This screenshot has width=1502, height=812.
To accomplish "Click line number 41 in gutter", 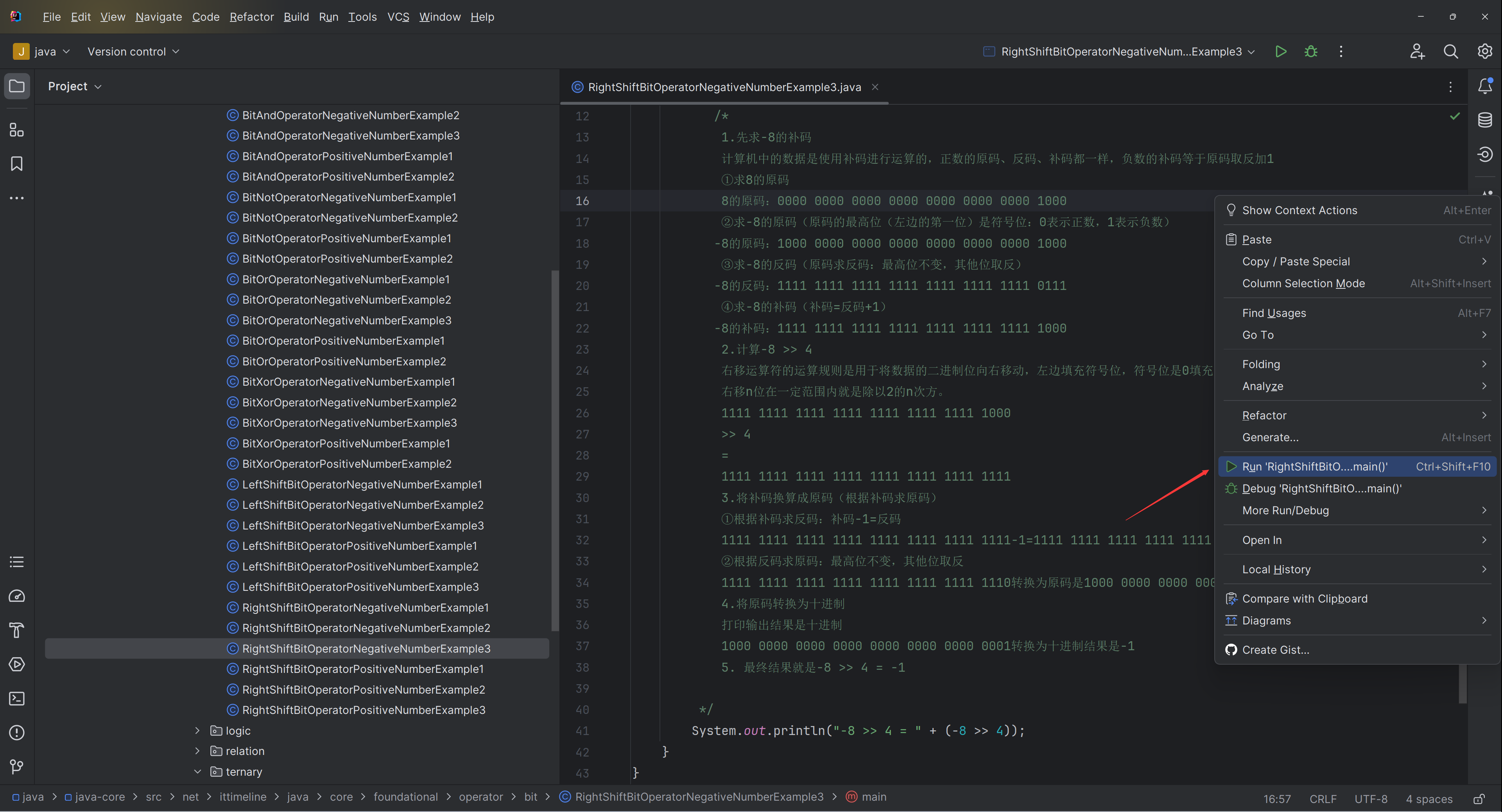I will pos(582,730).
